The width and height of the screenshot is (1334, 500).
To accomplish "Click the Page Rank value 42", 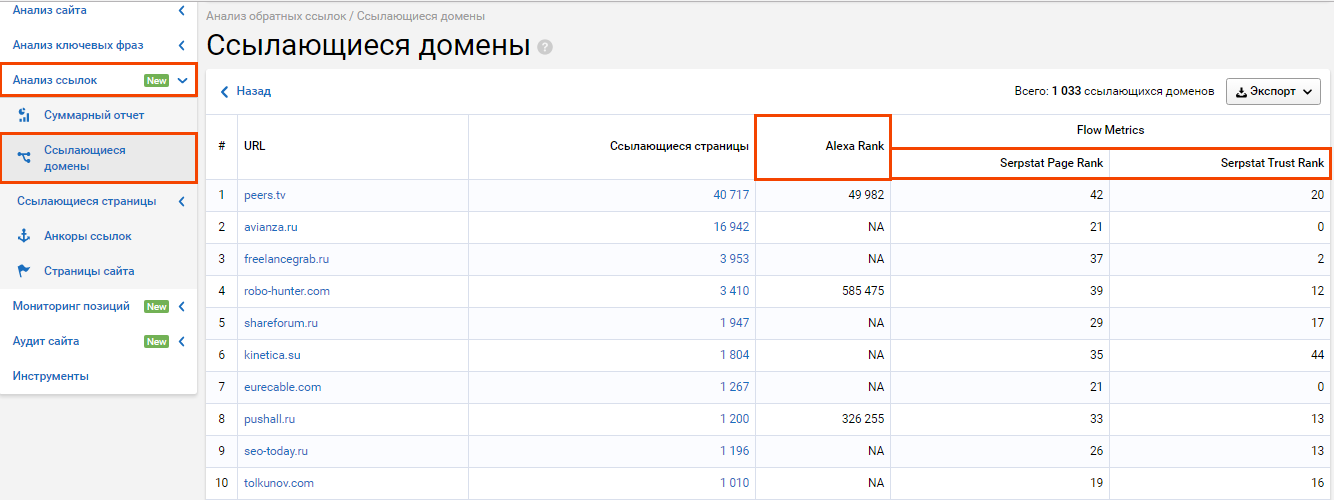I will tap(1096, 195).
